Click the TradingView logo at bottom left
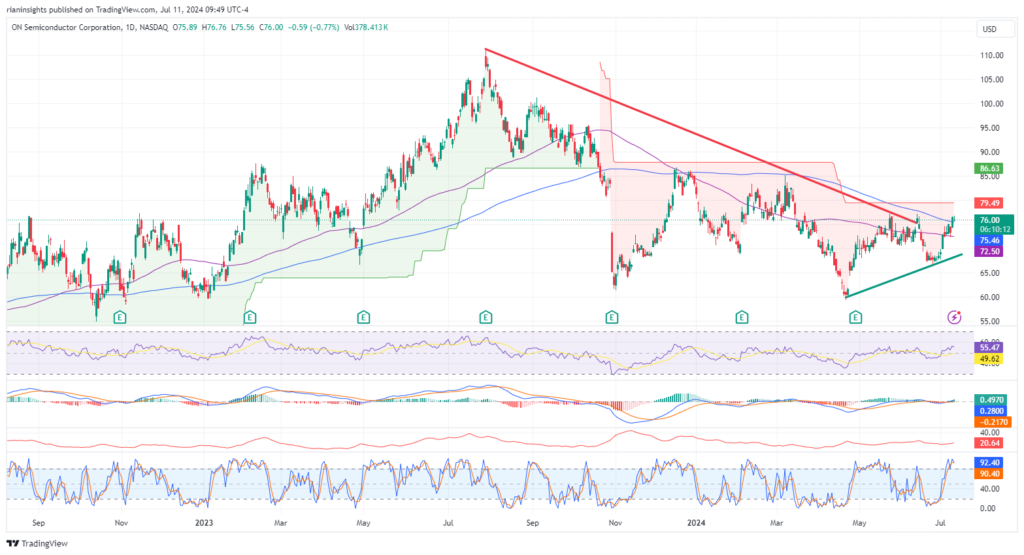 pos(37,543)
